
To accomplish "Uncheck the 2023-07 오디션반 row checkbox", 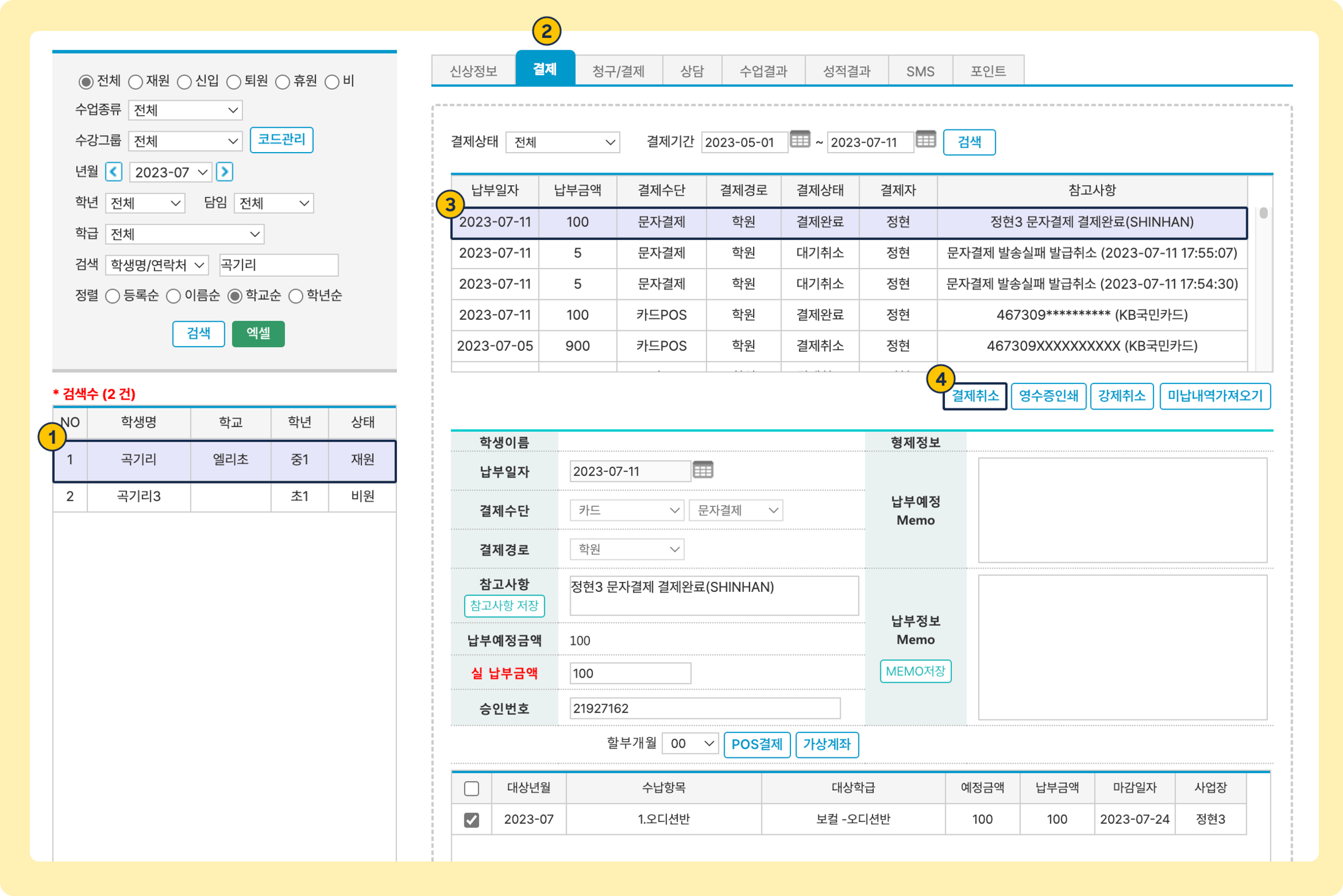I will (x=472, y=820).
